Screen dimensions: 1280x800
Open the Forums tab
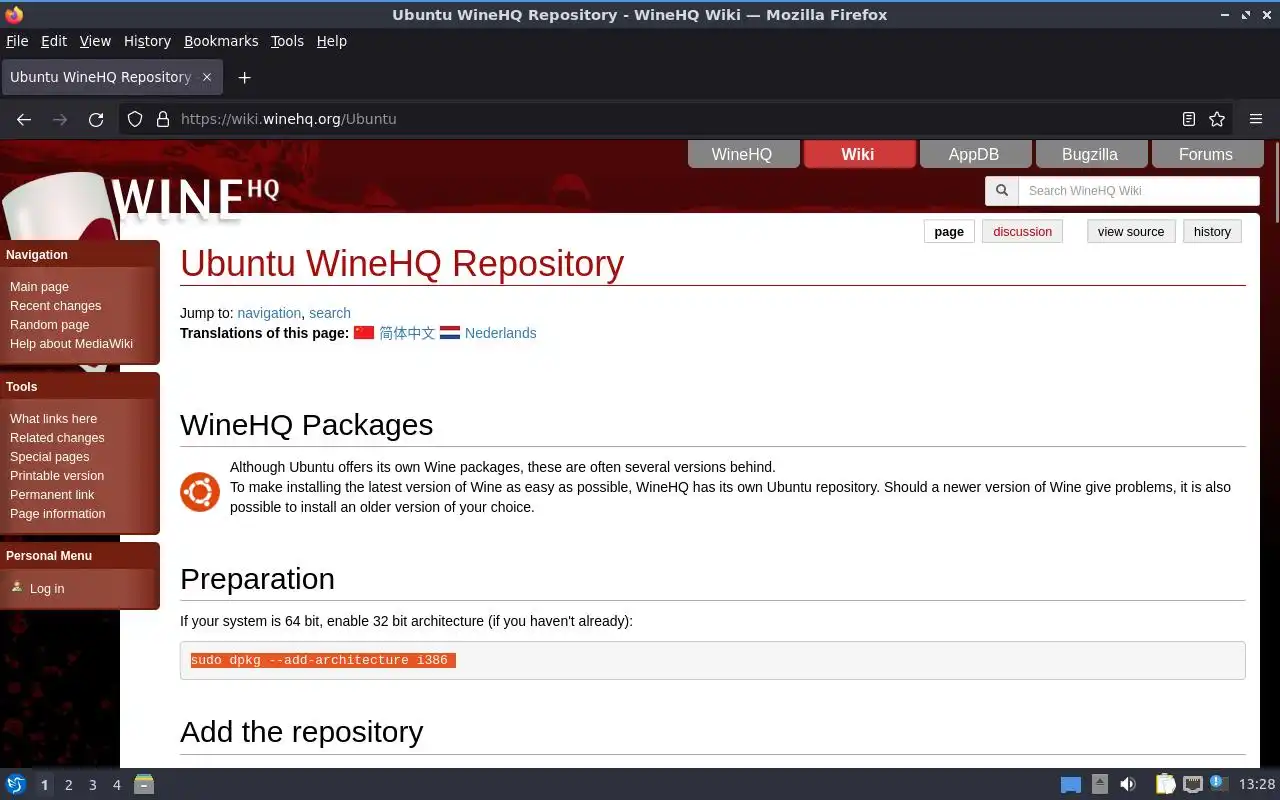tap(1206, 154)
